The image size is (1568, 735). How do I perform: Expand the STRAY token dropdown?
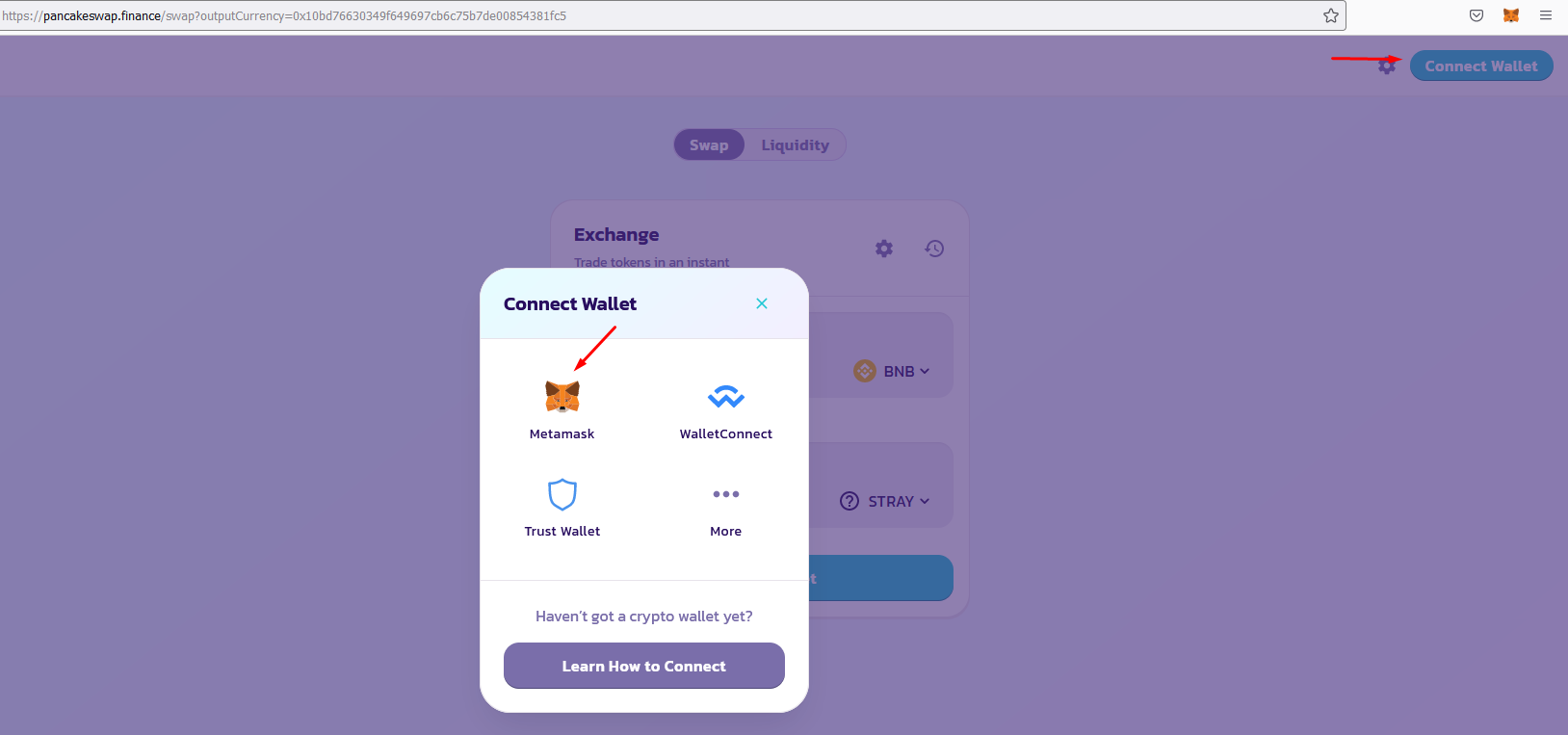pos(885,501)
